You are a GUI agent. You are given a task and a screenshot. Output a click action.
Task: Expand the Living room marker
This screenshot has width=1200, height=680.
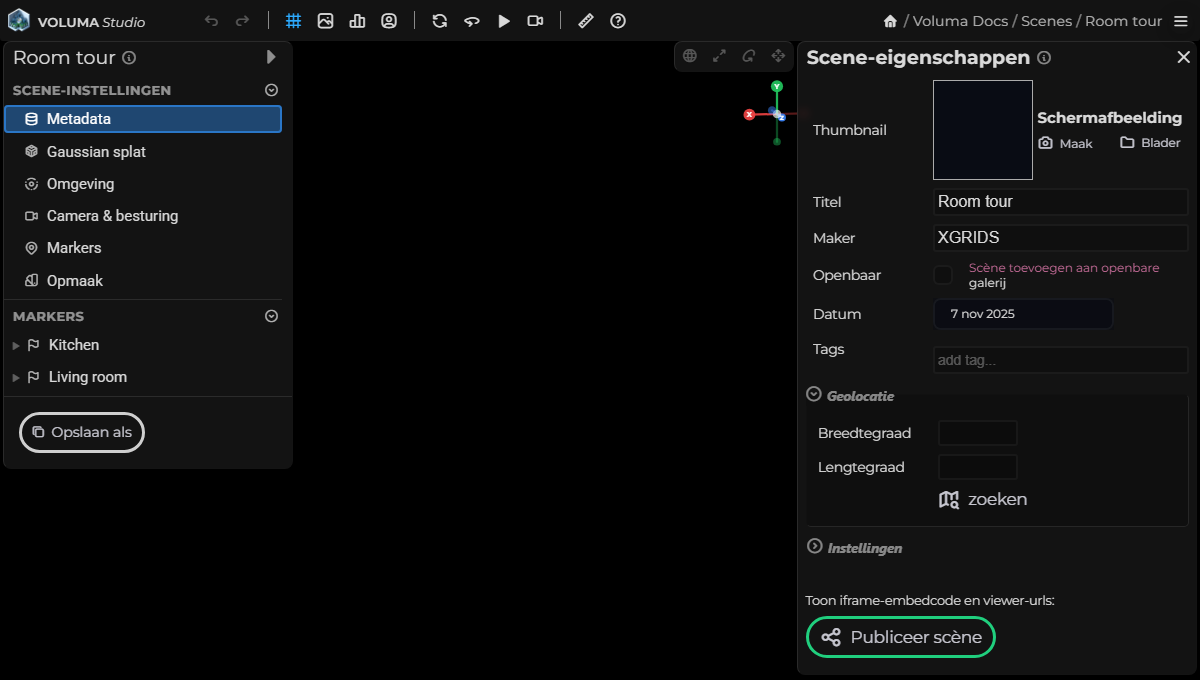click(x=15, y=378)
